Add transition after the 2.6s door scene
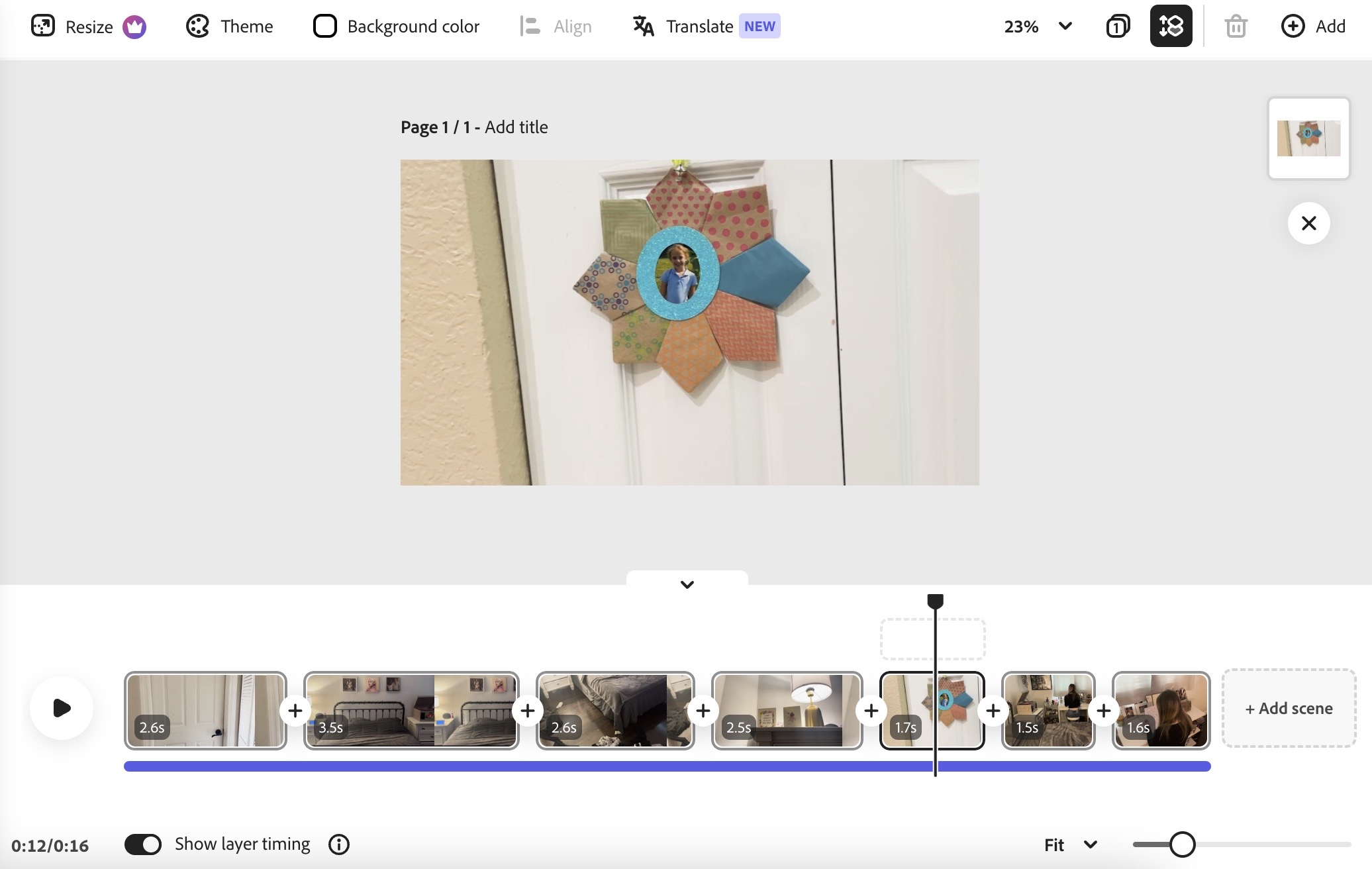 click(x=295, y=711)
